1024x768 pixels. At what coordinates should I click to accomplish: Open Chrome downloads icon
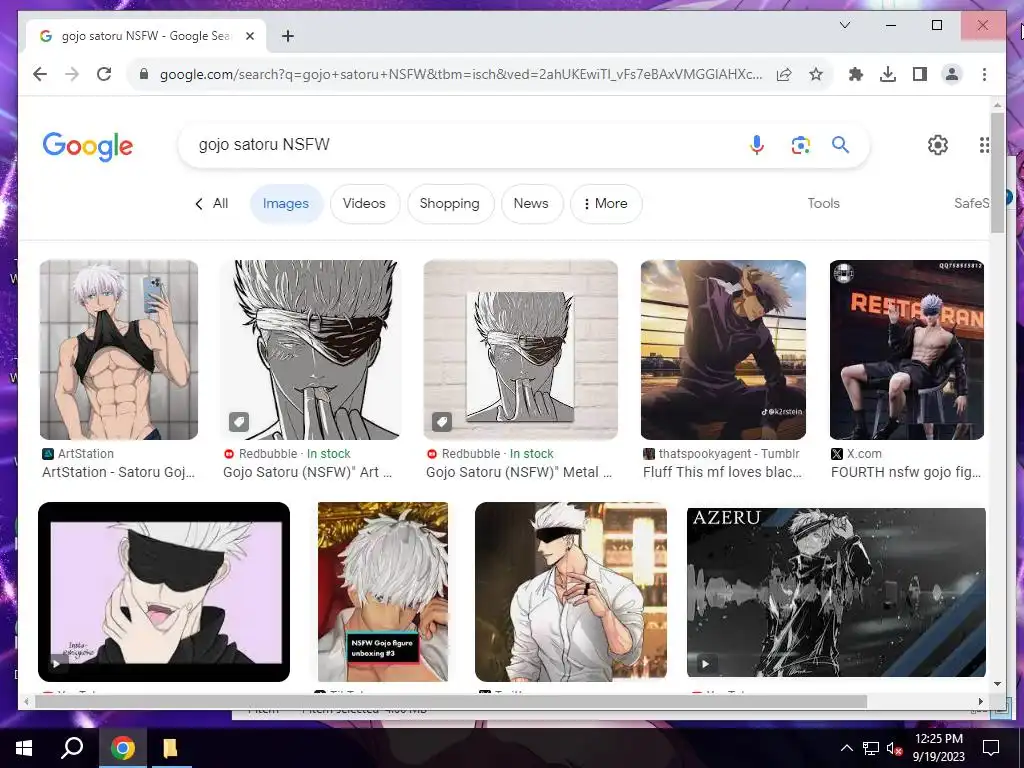point(888,74)
